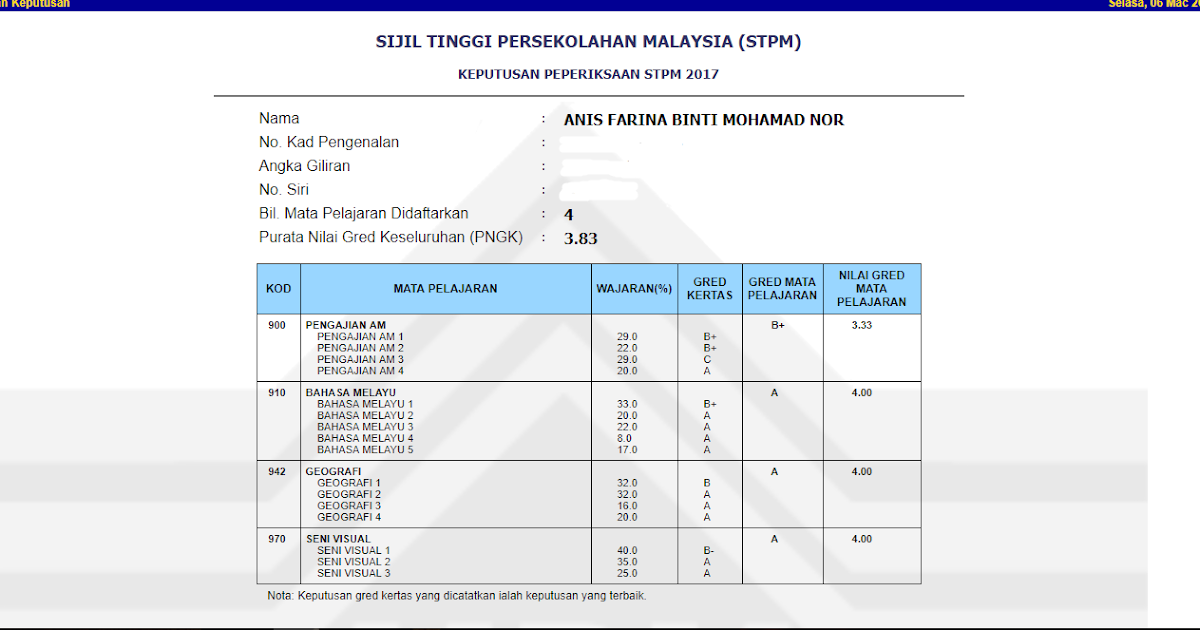Click the STPM certificate title heading
This screenshot has height=630, width=1200.
tap(589, 42)
